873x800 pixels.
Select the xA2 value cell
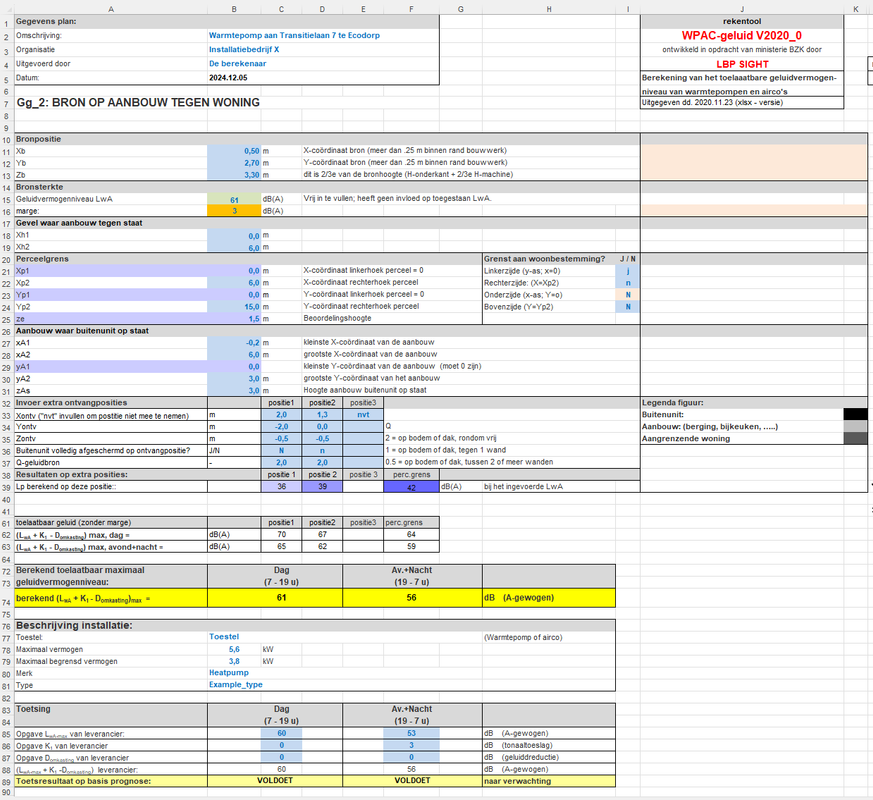pyautogui.click(x=234, y=355)
